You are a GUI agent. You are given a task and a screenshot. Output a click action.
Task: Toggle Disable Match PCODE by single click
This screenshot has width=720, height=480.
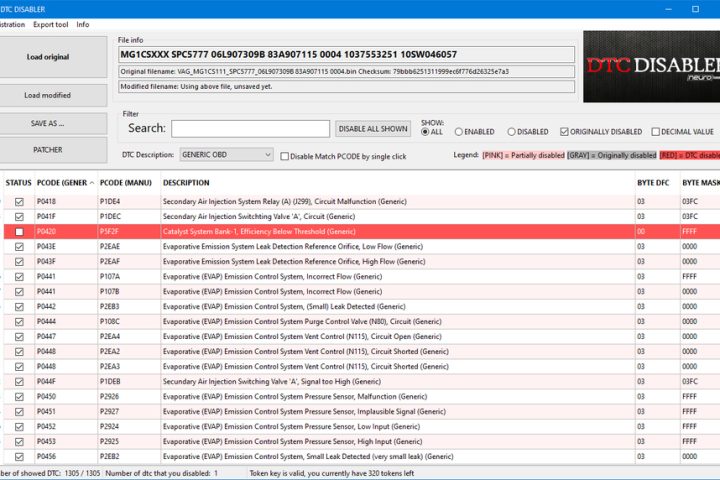pos(285,156)
